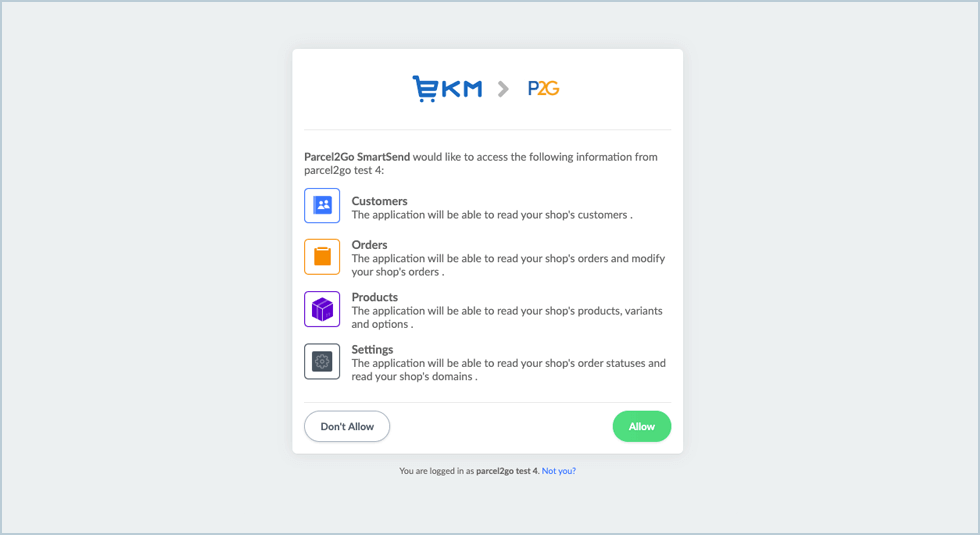Click the blue Customers permission icon

322,206
